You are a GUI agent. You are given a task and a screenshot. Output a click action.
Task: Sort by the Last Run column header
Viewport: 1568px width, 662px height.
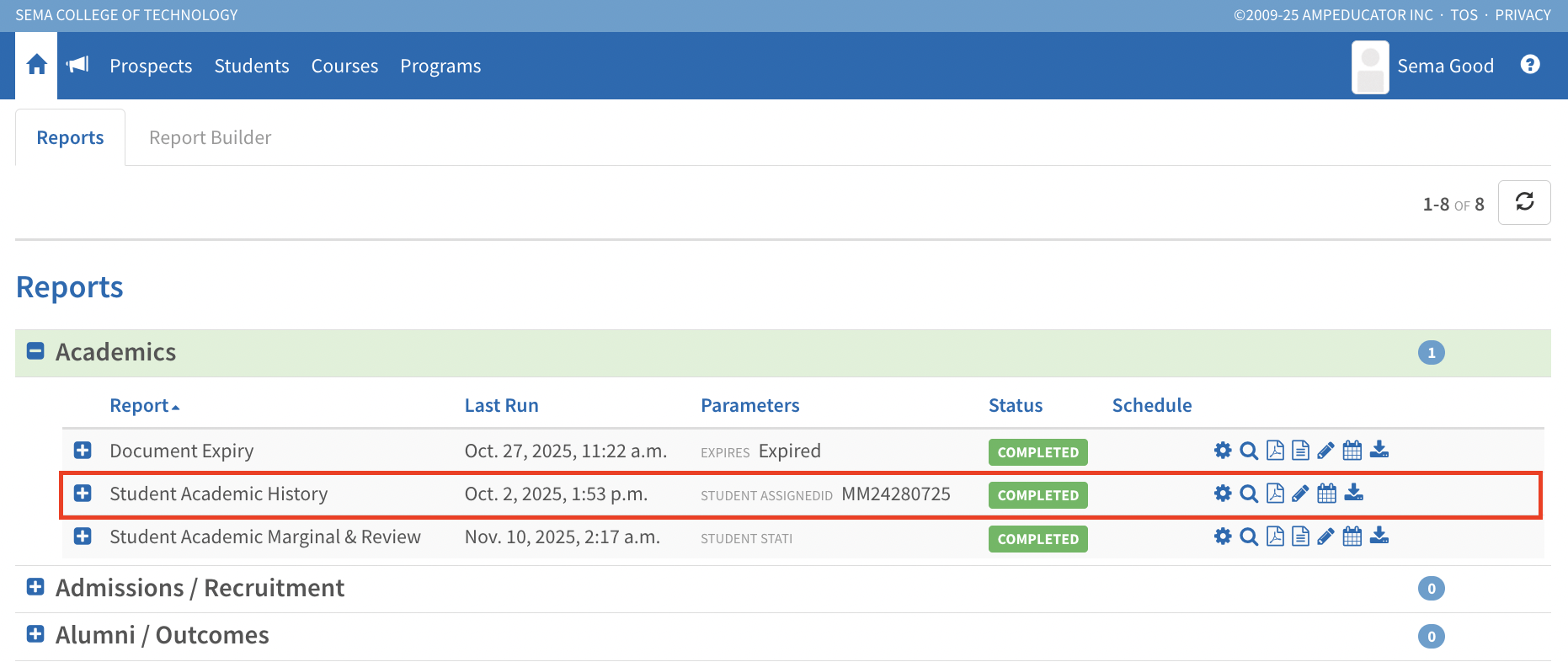pos(501,405)
